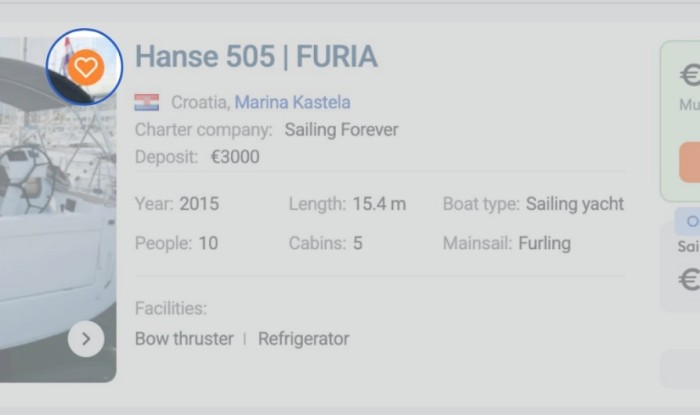The image size is (700, 415).
Task: Click the Cabins 5 detail
Action: coord(357,243)
